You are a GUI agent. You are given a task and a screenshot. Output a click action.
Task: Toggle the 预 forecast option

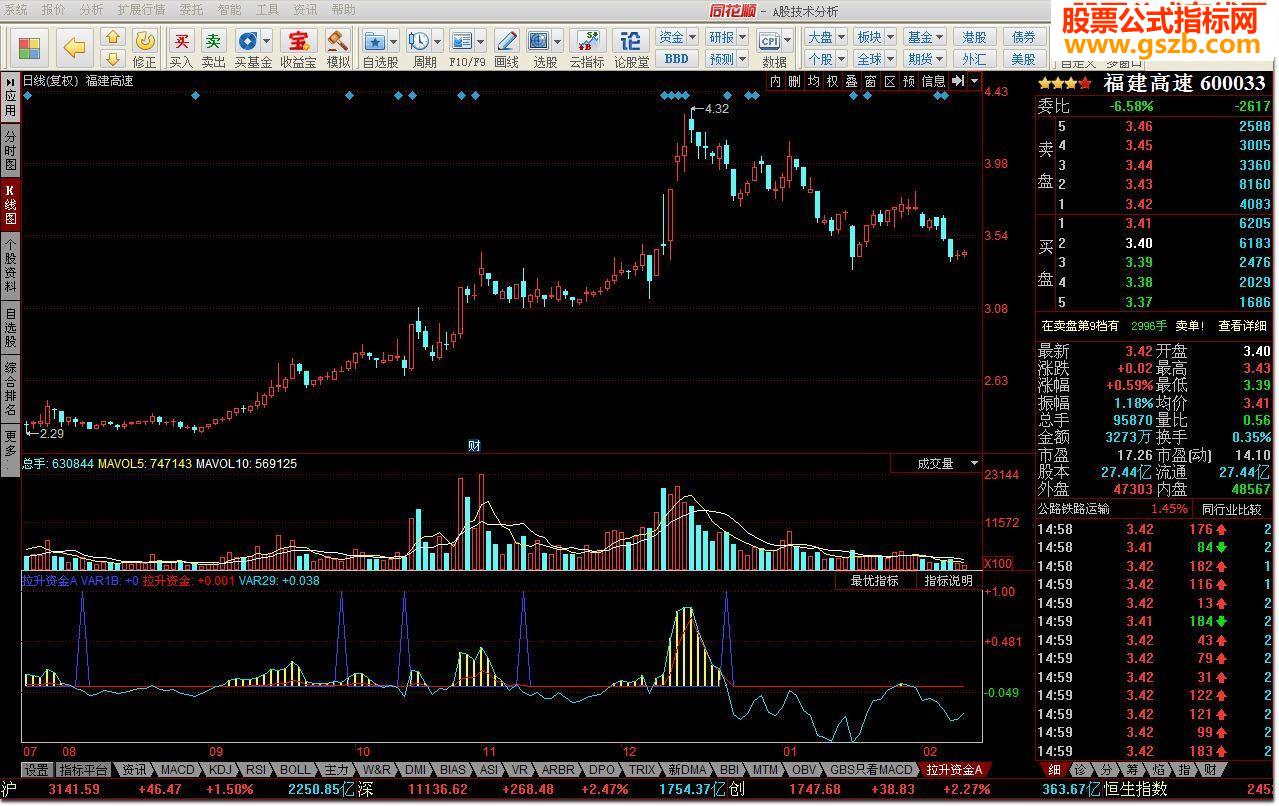pyautogui.click(x=909, y=82)
